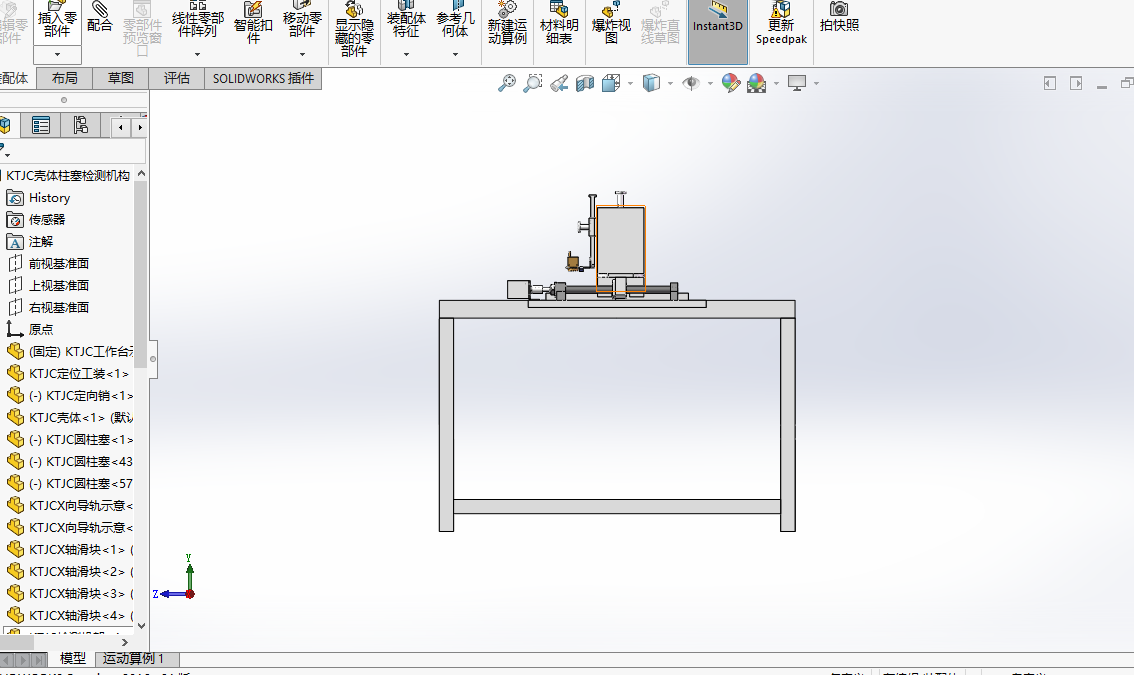Open the 移动零部件 dropdown arrow
The image size is (1134, 675).
302,54
